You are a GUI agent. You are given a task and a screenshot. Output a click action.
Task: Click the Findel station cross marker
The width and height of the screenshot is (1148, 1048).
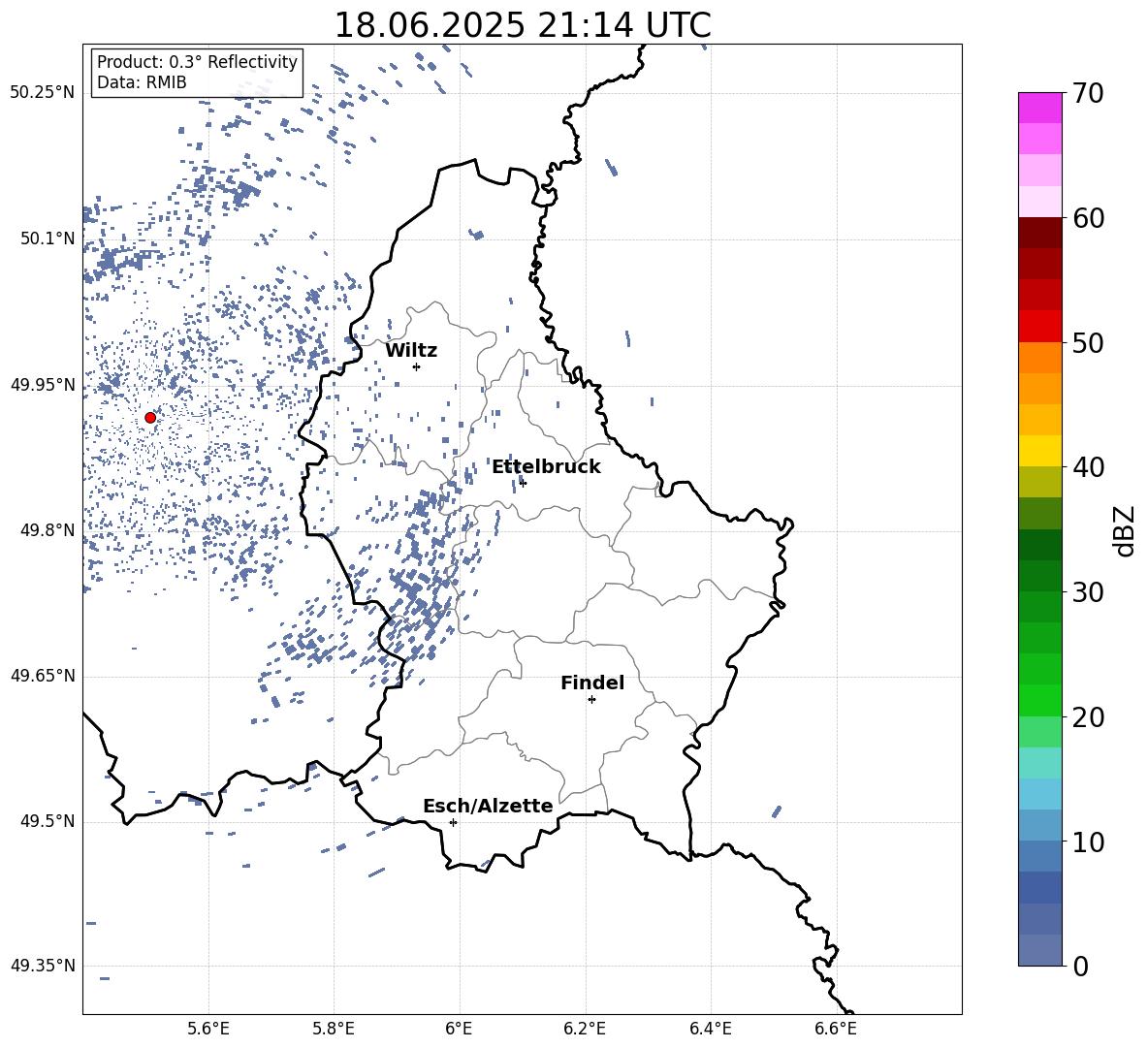tap(591, 700)
